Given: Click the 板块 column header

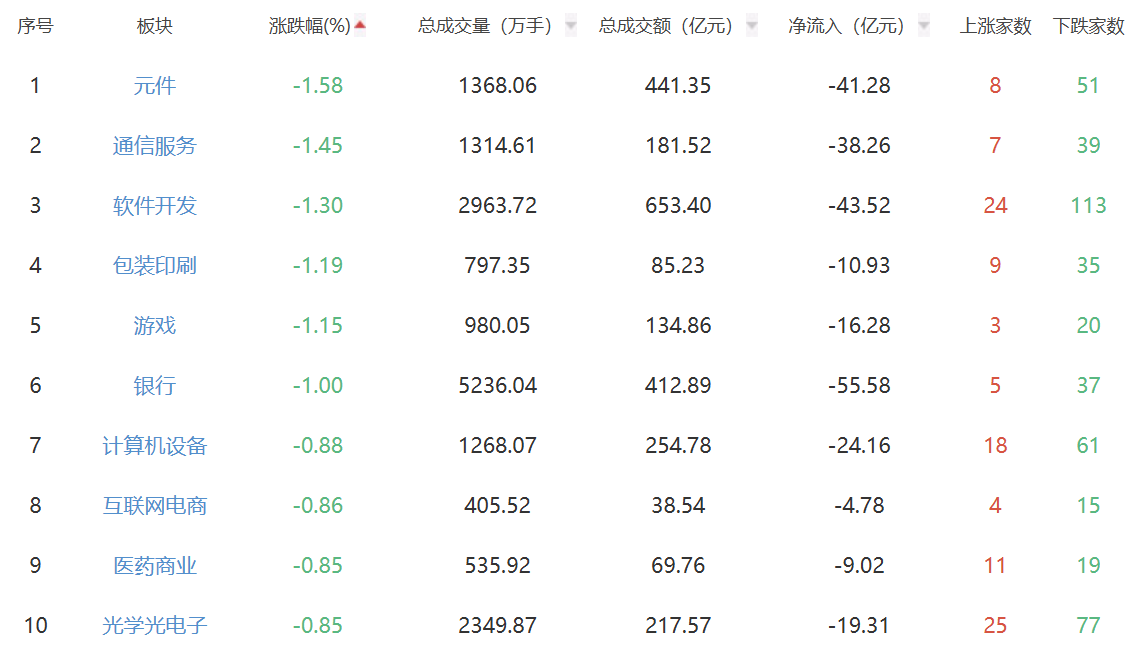Looking at the screenshot, I should (156, 25).
